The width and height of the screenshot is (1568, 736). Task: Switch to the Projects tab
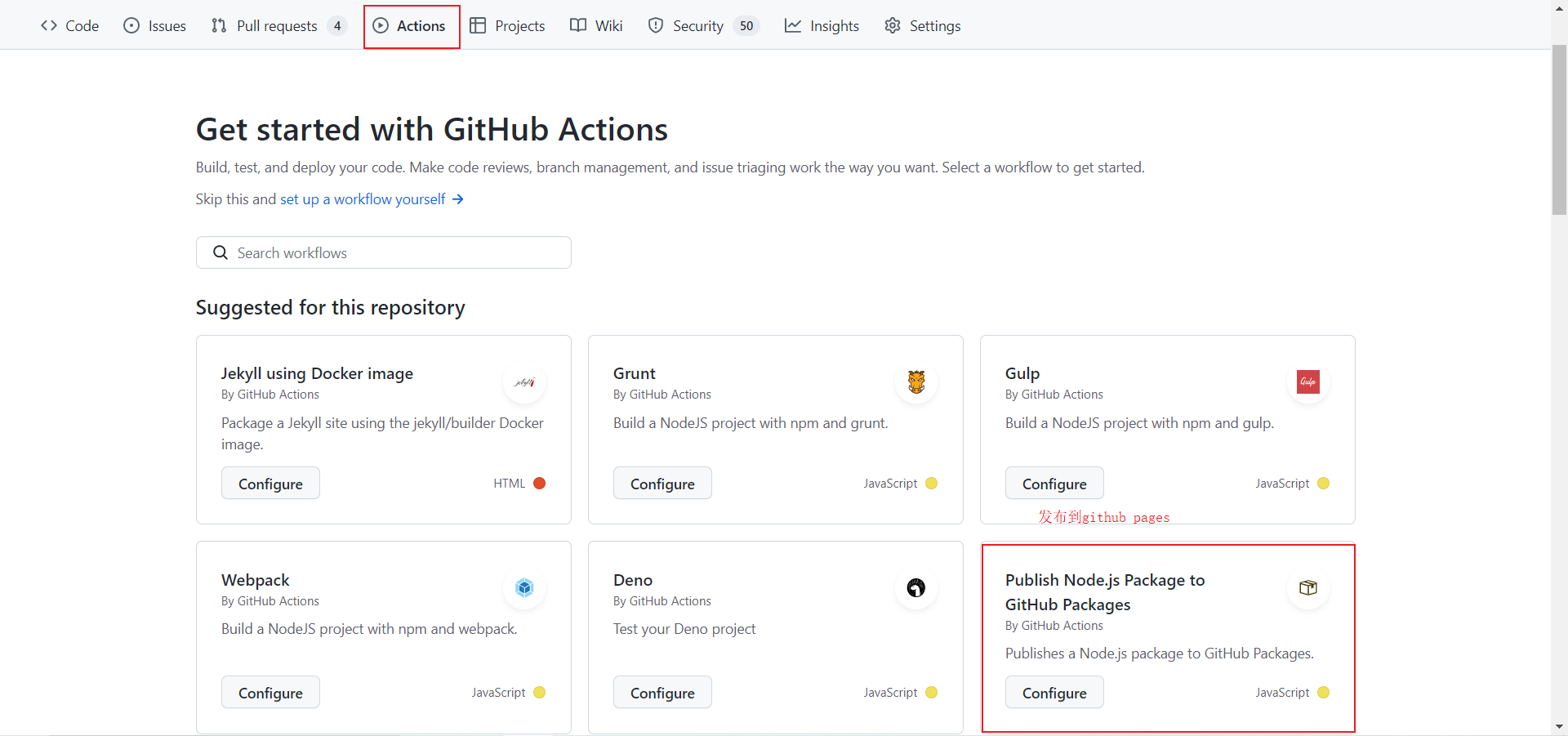pyautogui.click(x=507, y=26)
